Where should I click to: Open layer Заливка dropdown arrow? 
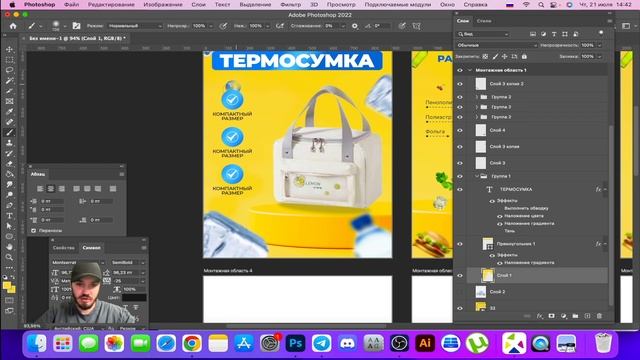(600, 57)
